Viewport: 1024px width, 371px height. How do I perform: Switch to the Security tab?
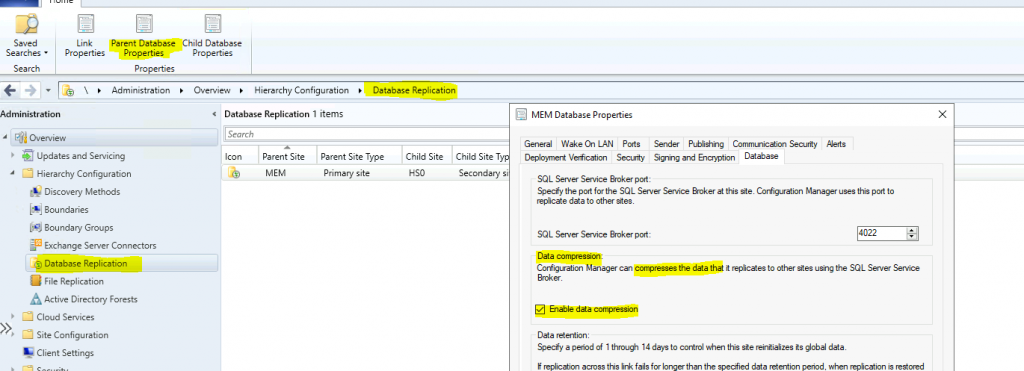(x=630, y=157)
